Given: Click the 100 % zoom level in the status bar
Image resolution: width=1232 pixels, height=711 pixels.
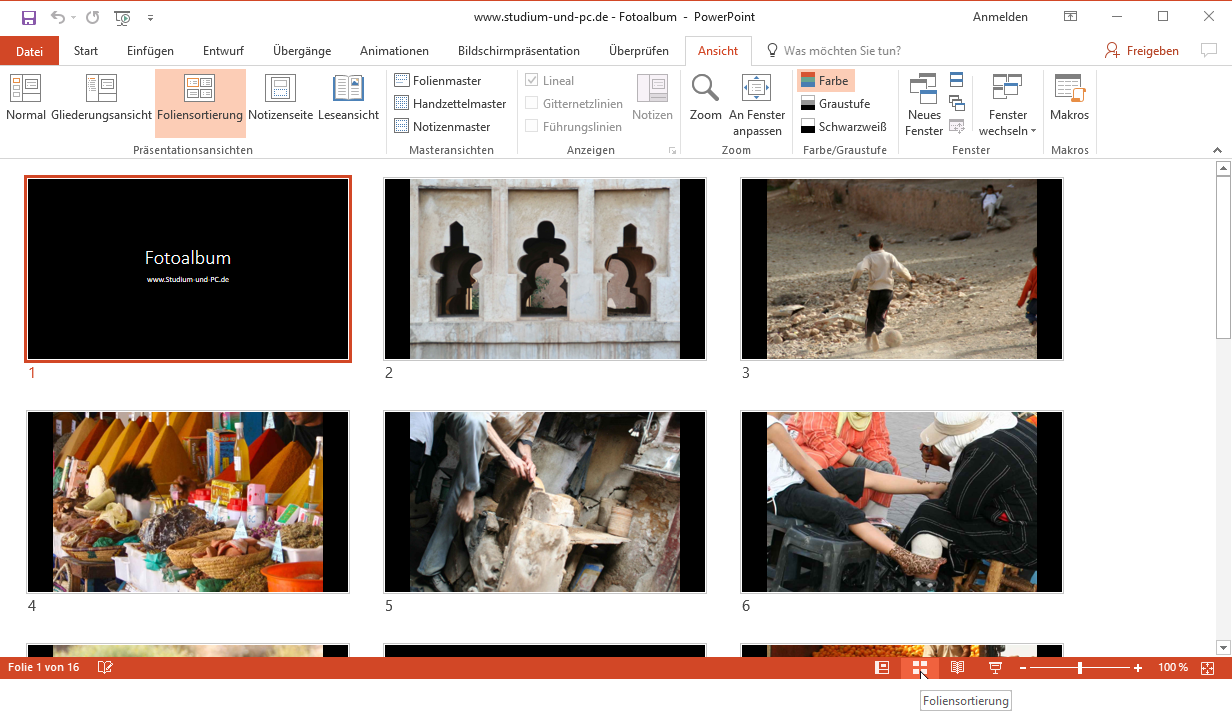Looking at the screenshot, I should 1173,667.
